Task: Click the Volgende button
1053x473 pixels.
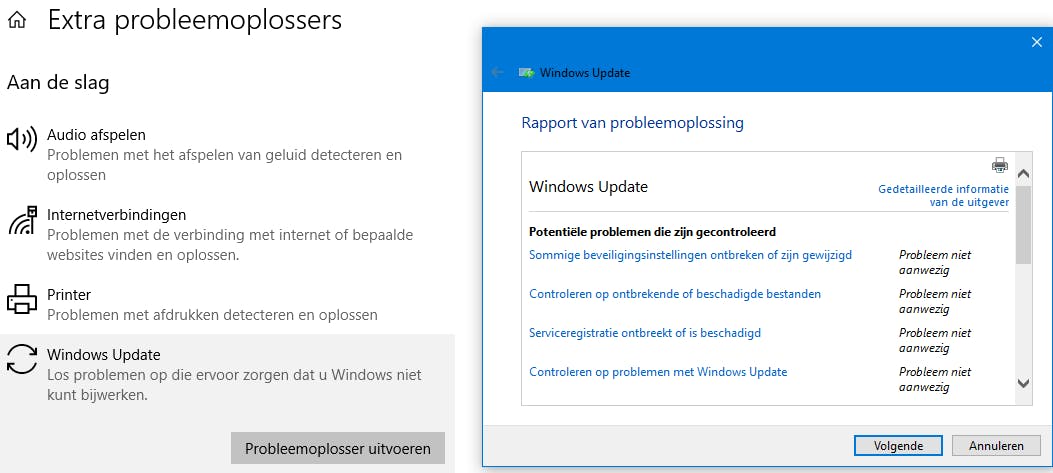Action: [898, 446]
